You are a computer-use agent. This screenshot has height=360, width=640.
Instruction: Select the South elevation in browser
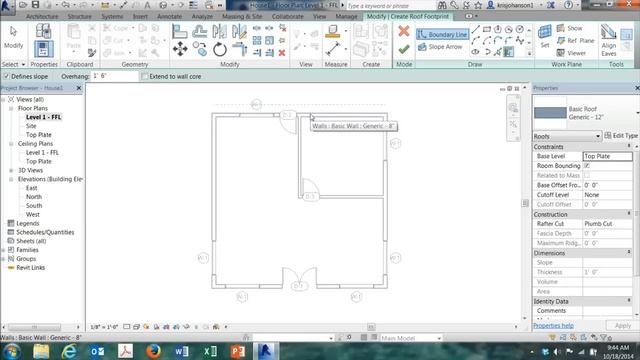(34, 206)
